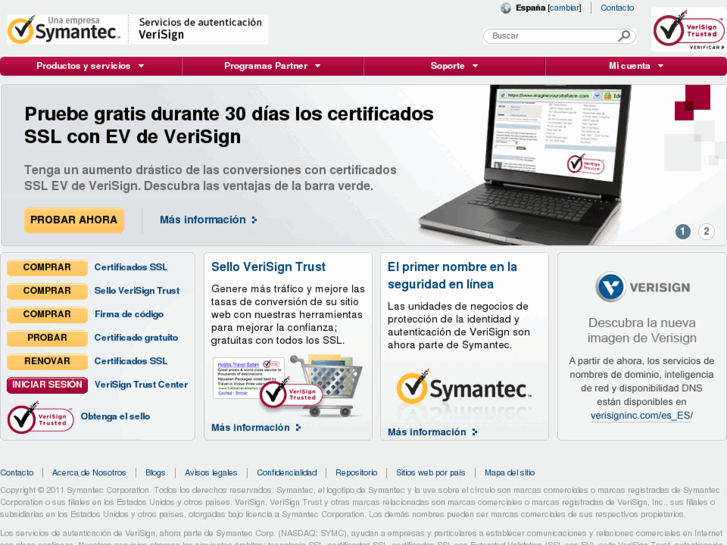Click the INICIAR SESIÓN button
Screen dimensions: 727x545
47,385
